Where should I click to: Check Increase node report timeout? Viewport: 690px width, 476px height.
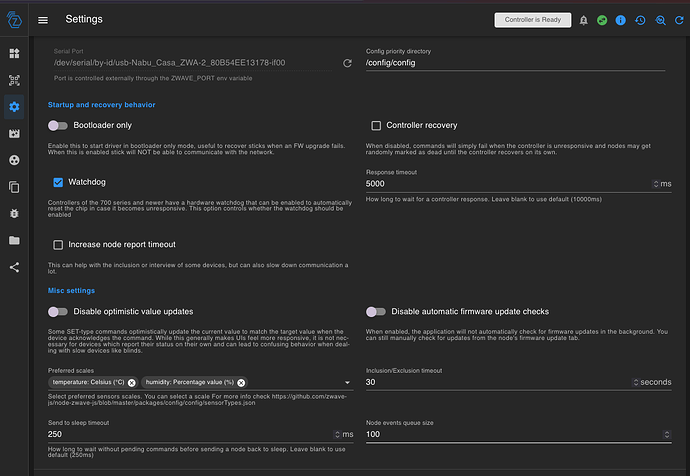(x=58, y=245)
